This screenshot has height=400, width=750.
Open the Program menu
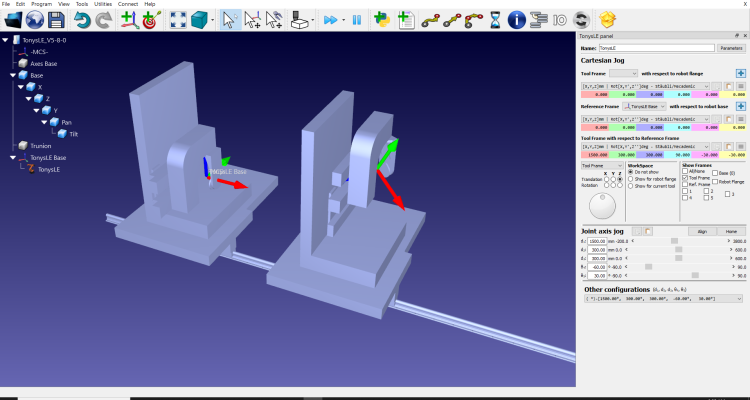tap(42, 4)
